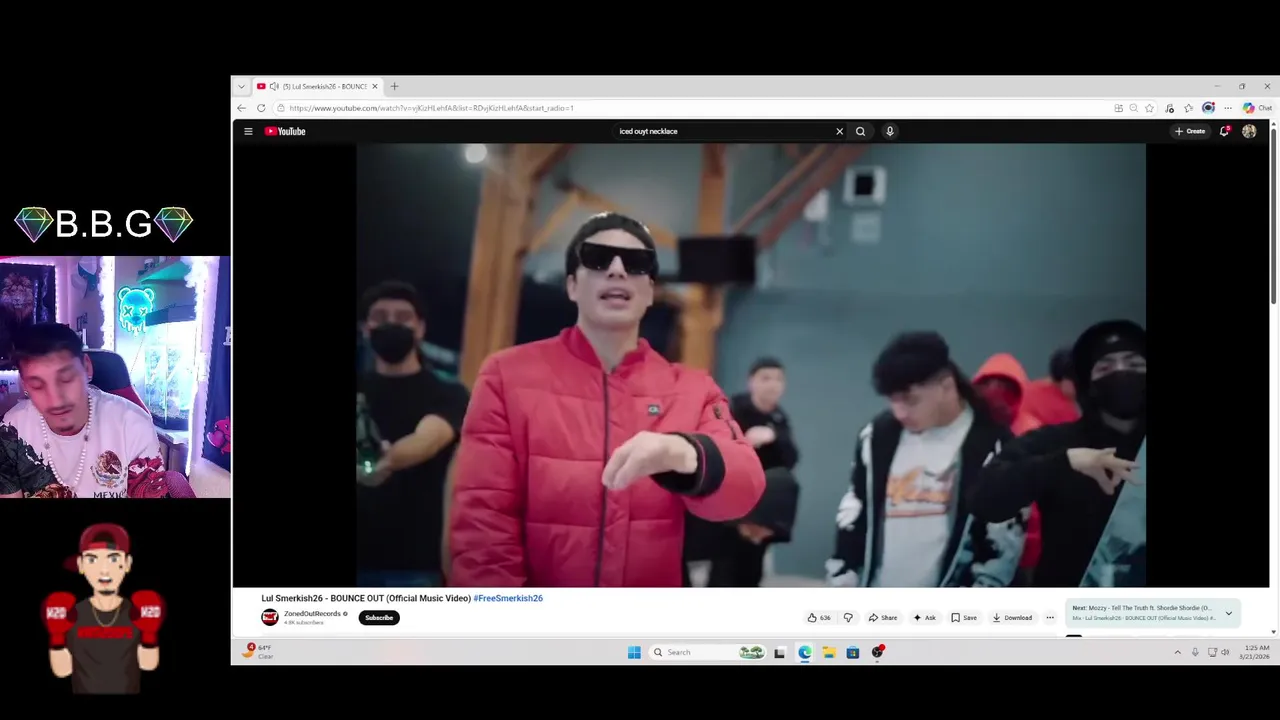1280x720 pixels.
Task: Open Task View on taskbar
Action: coord(779,652)
